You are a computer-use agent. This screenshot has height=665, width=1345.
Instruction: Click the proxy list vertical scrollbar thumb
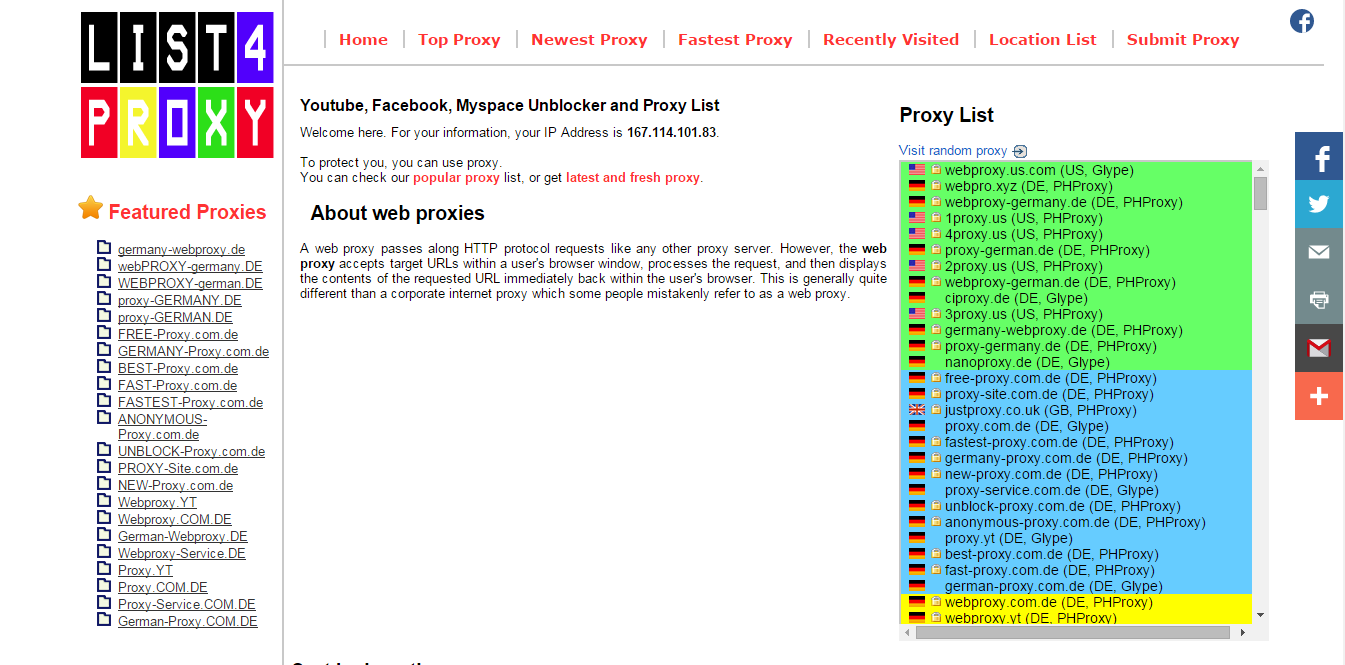click(1260, 192)
